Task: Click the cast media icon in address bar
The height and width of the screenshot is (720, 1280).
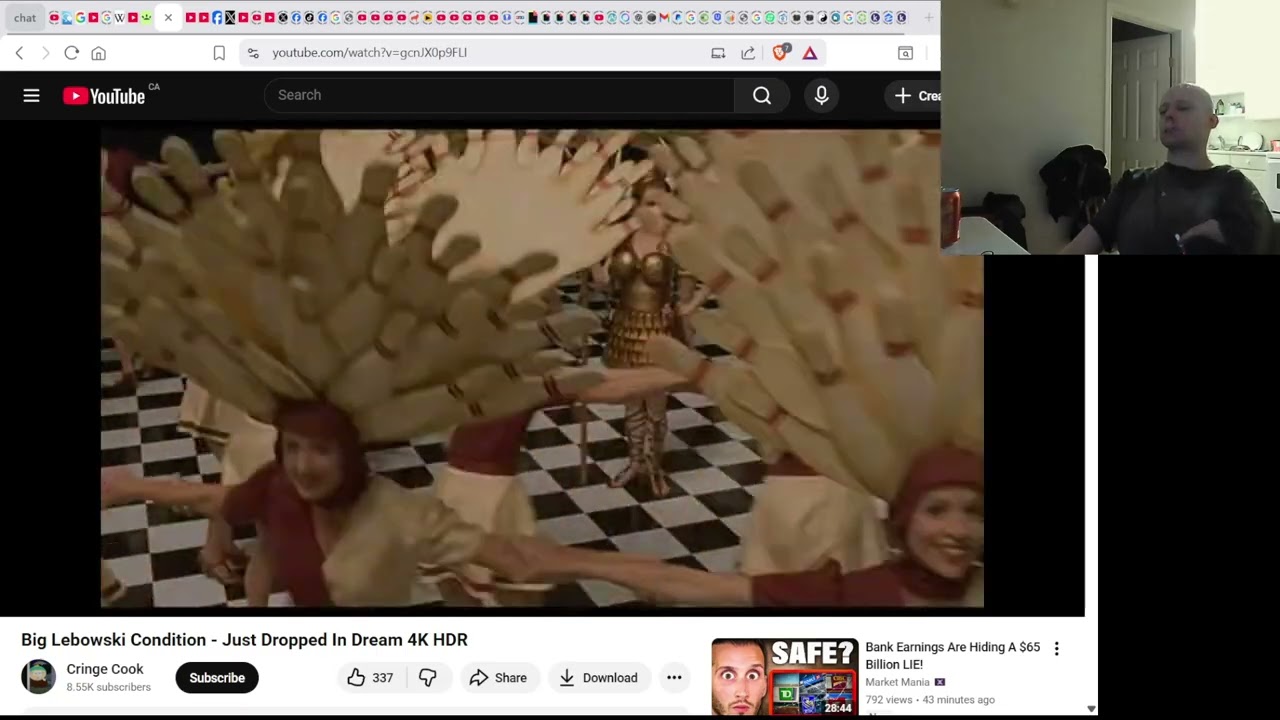Action: click(x=718, y=53)
